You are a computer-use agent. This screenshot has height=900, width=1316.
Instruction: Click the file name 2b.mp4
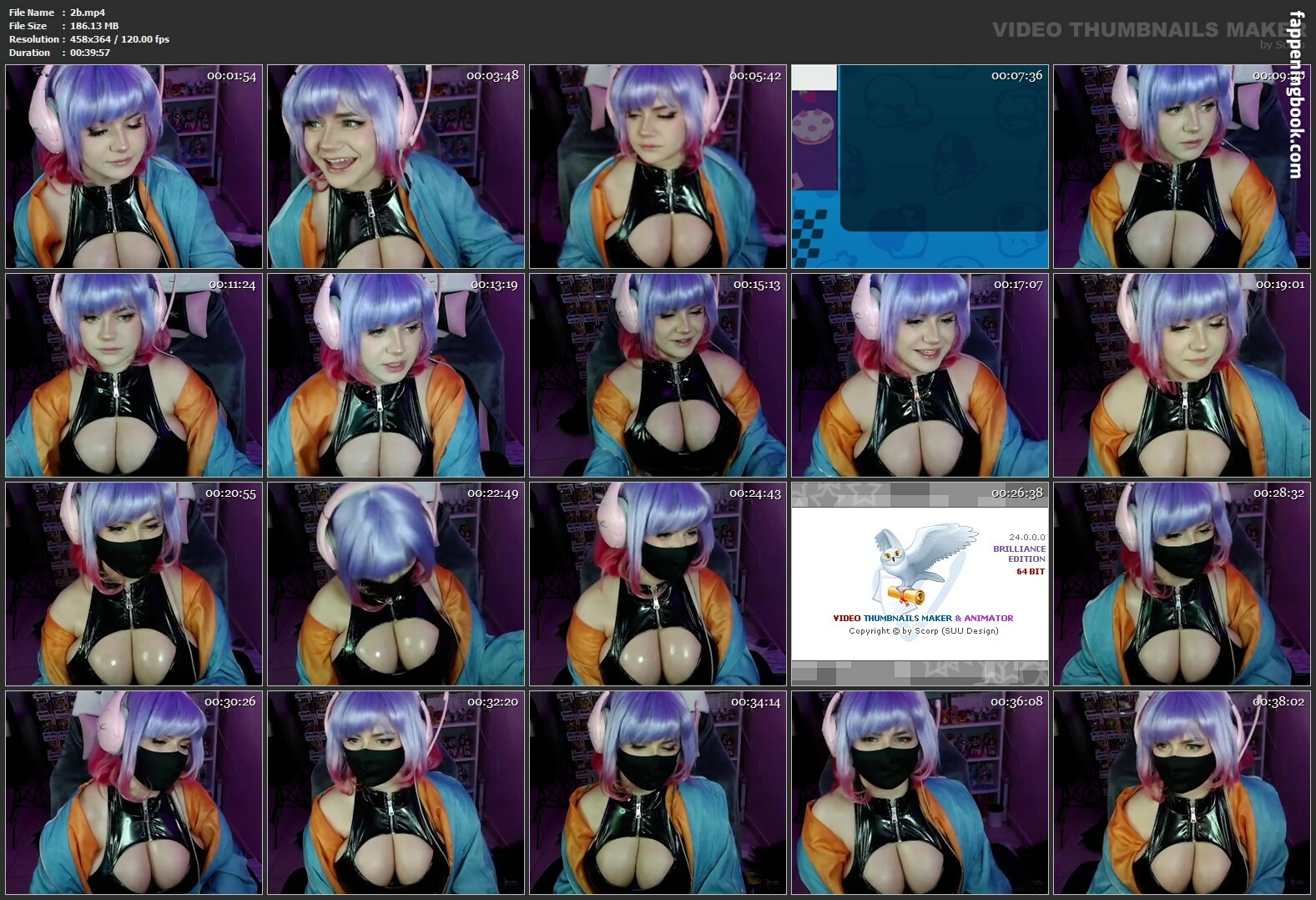click(x=88, y=13)
